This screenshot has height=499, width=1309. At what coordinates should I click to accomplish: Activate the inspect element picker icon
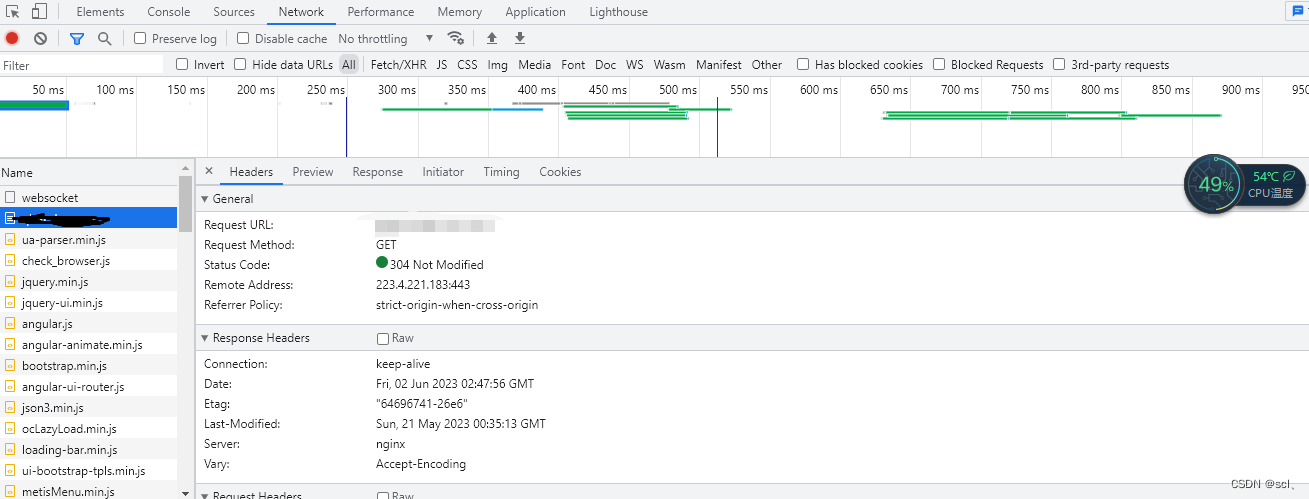13,12
